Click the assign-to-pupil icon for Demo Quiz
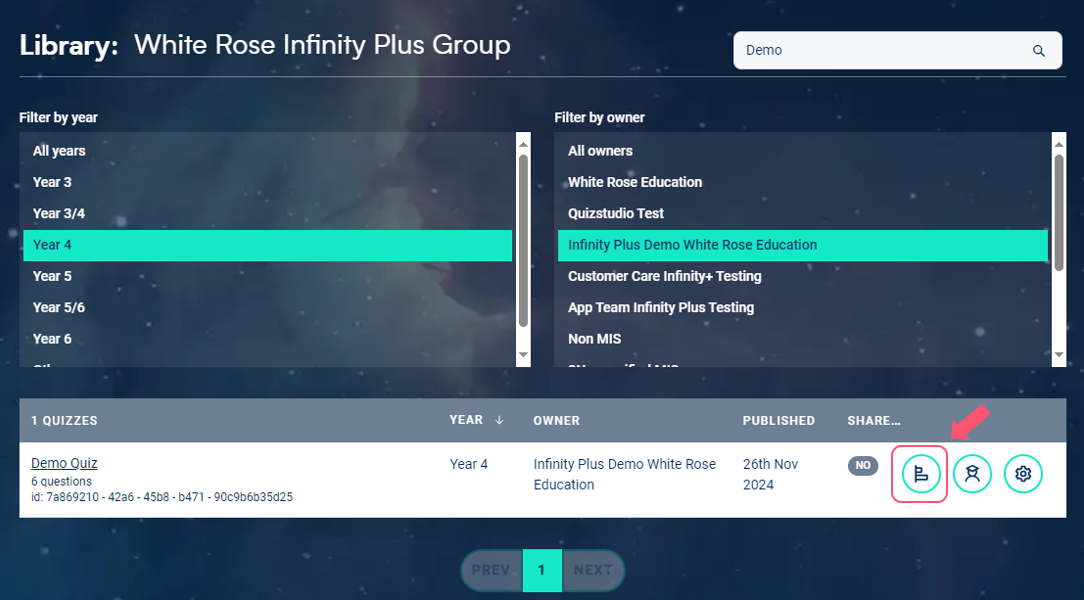The width and height of the screenshot is (1084, 600). (x=971, y=474)
